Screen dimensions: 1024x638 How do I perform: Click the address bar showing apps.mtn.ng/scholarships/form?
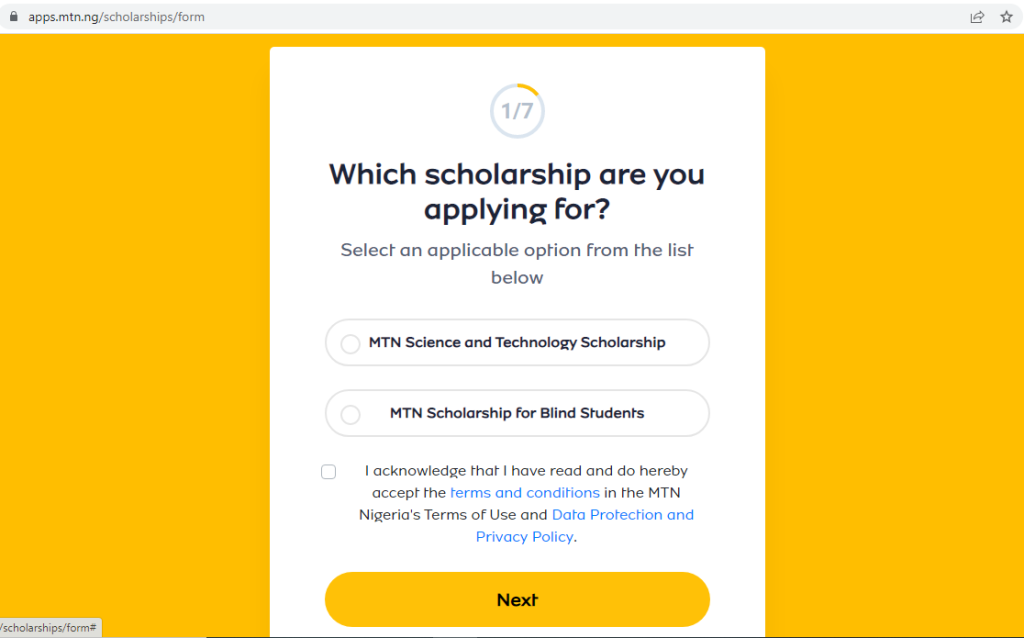[120, 16]
